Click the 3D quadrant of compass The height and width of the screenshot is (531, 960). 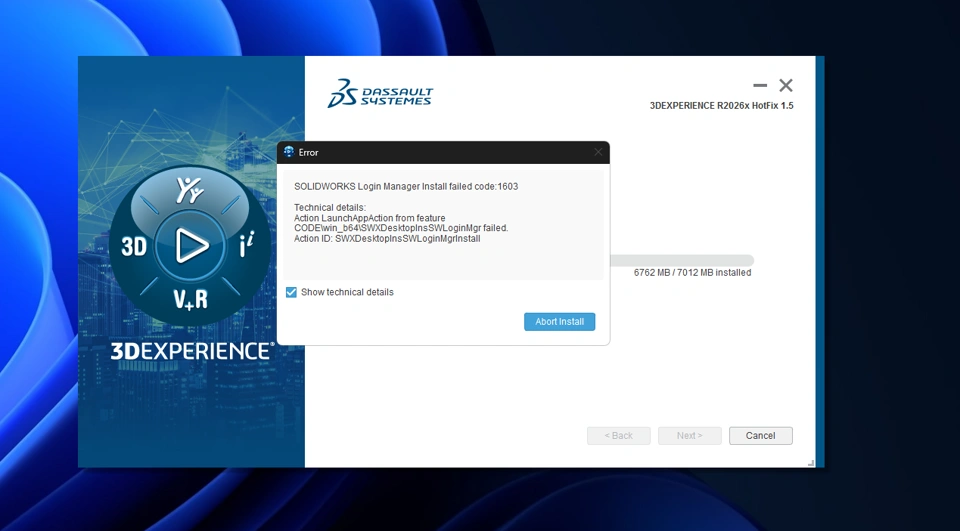(134, 246)
